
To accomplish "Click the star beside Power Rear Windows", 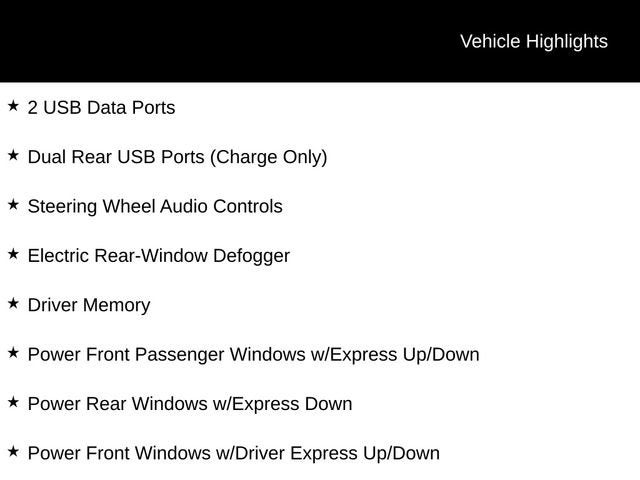I will point(13,402).
